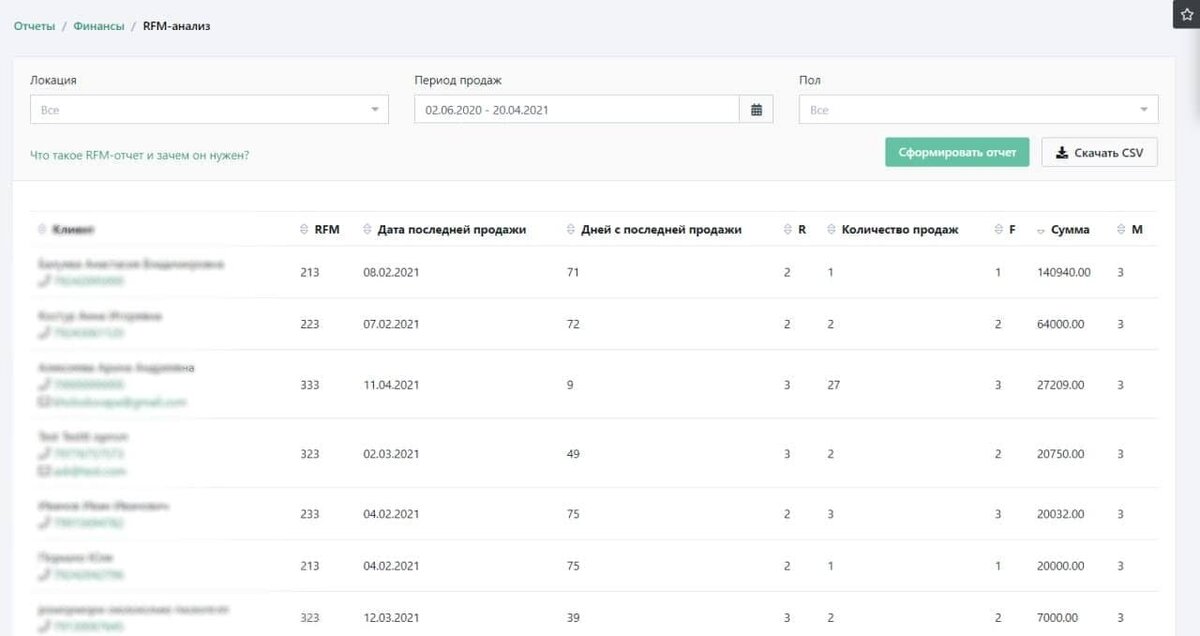Screen dimensions: 1200x636
Task: Click days-since-sale value 71
Action: click(x=573, y=272)
